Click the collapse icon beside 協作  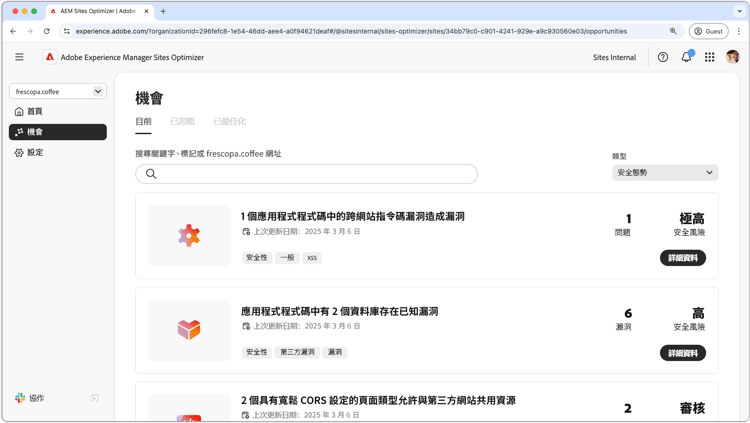[95, 398]
